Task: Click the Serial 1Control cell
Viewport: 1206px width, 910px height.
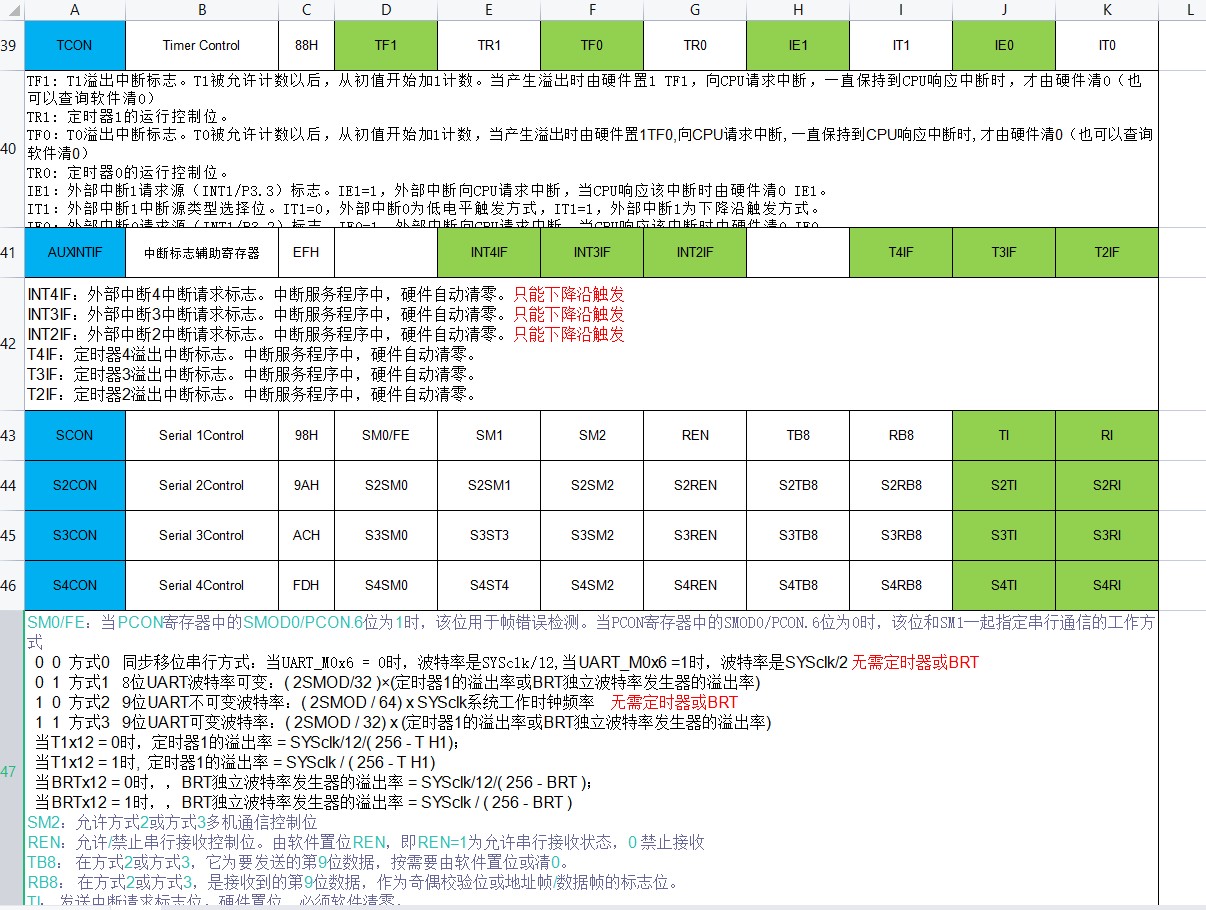Action: (202, 435)
